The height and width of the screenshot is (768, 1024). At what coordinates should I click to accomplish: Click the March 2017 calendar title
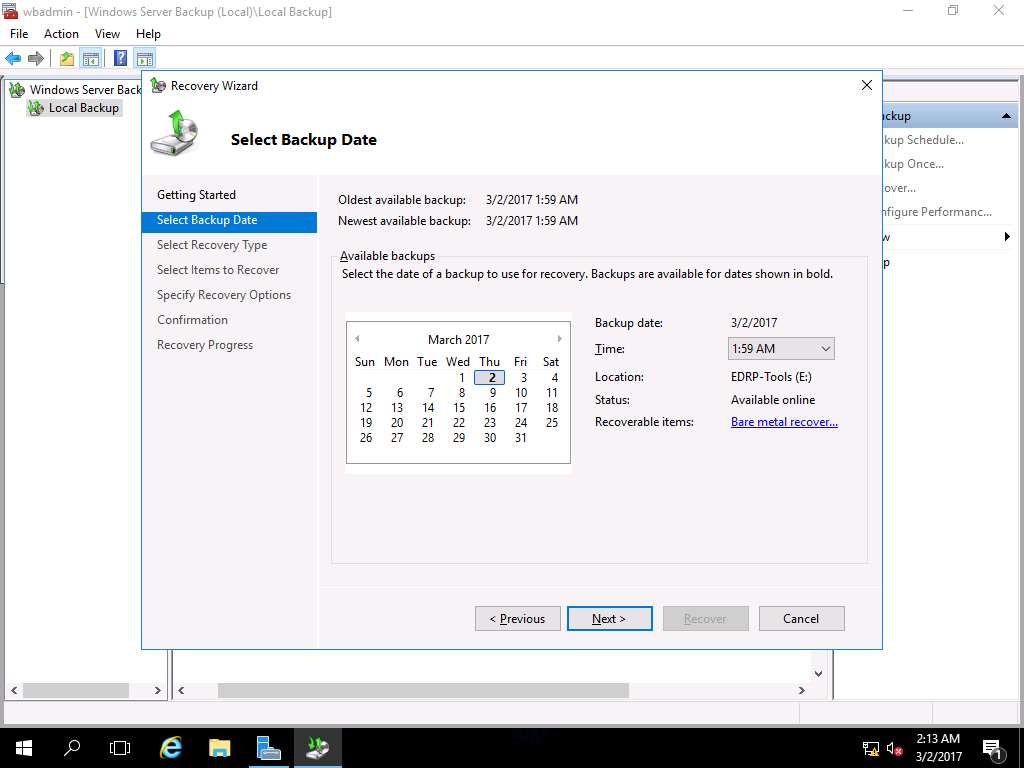click(458, 340)
